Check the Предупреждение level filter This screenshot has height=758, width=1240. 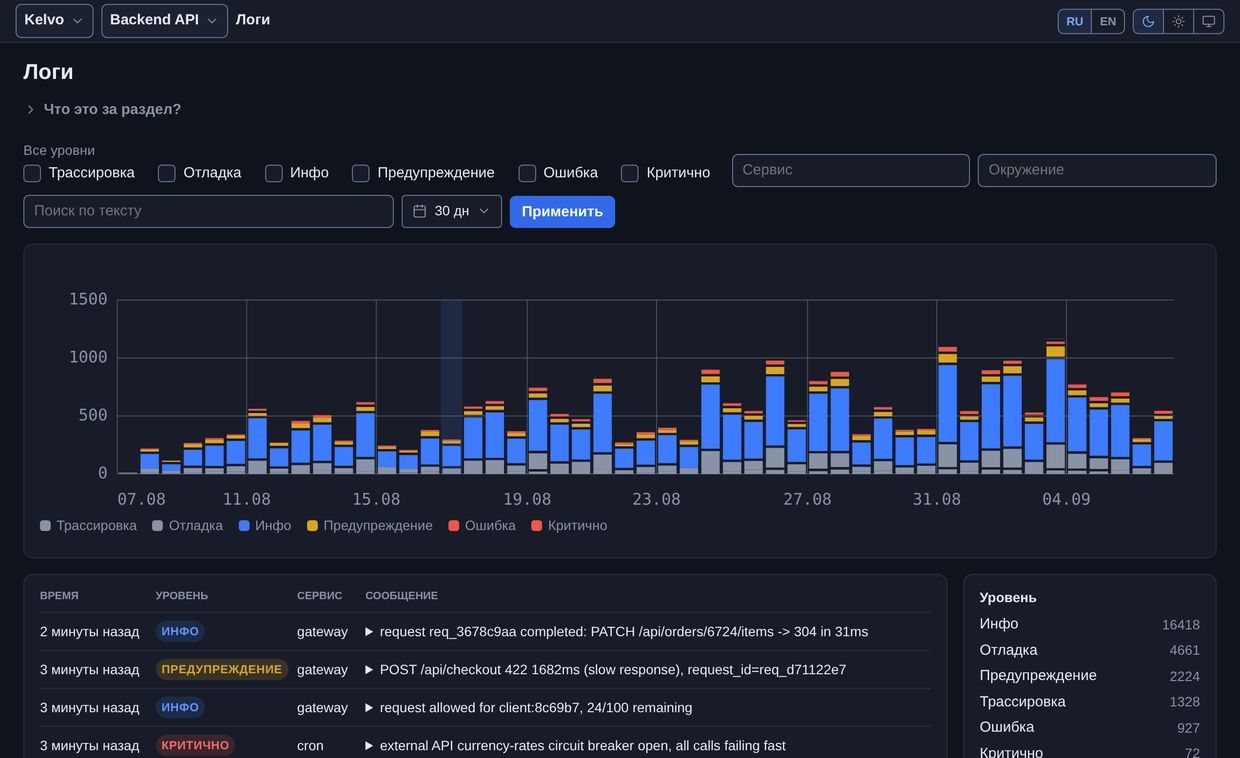(361, 173)
